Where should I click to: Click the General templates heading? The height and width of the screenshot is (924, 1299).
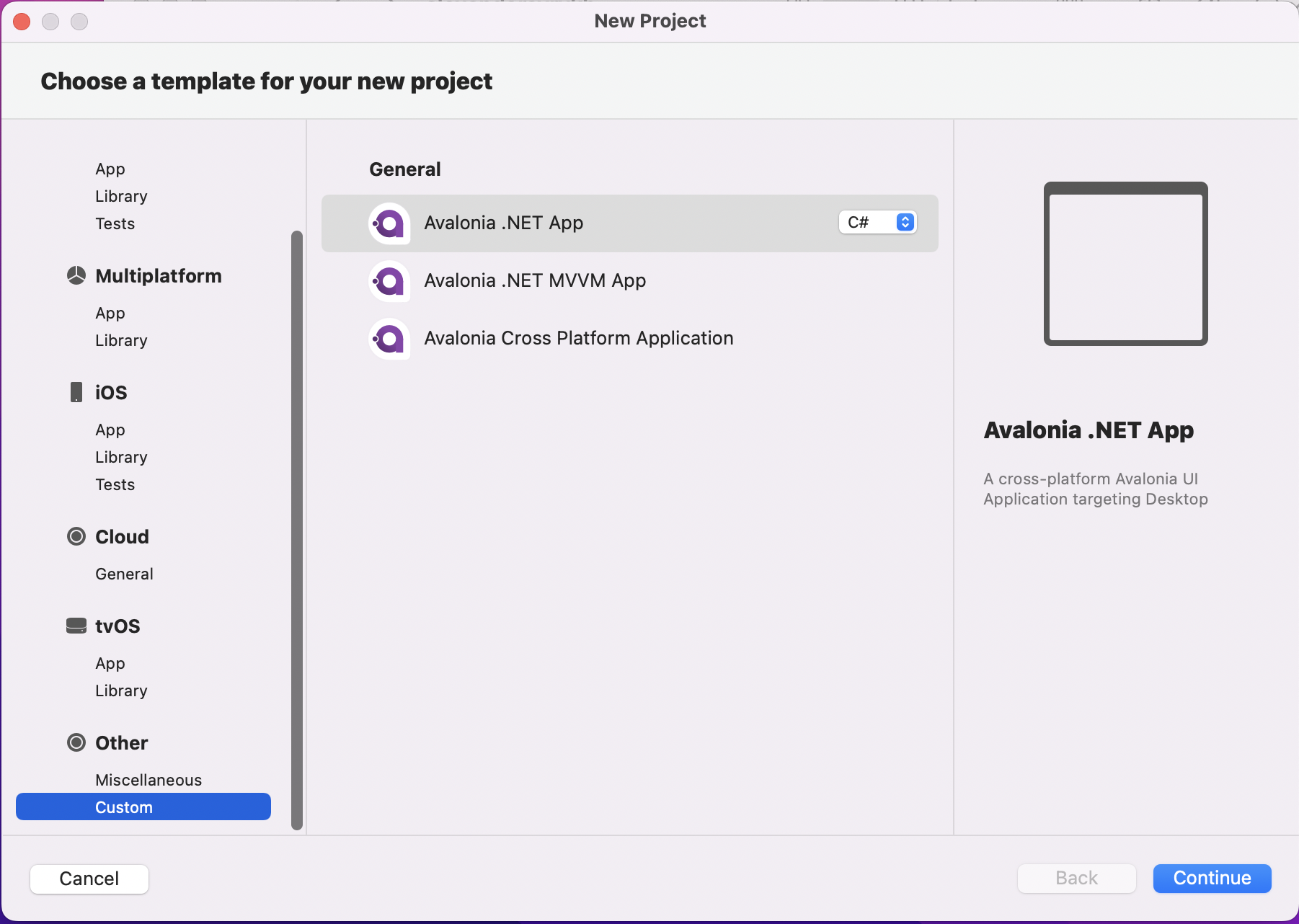pos(404,169)
